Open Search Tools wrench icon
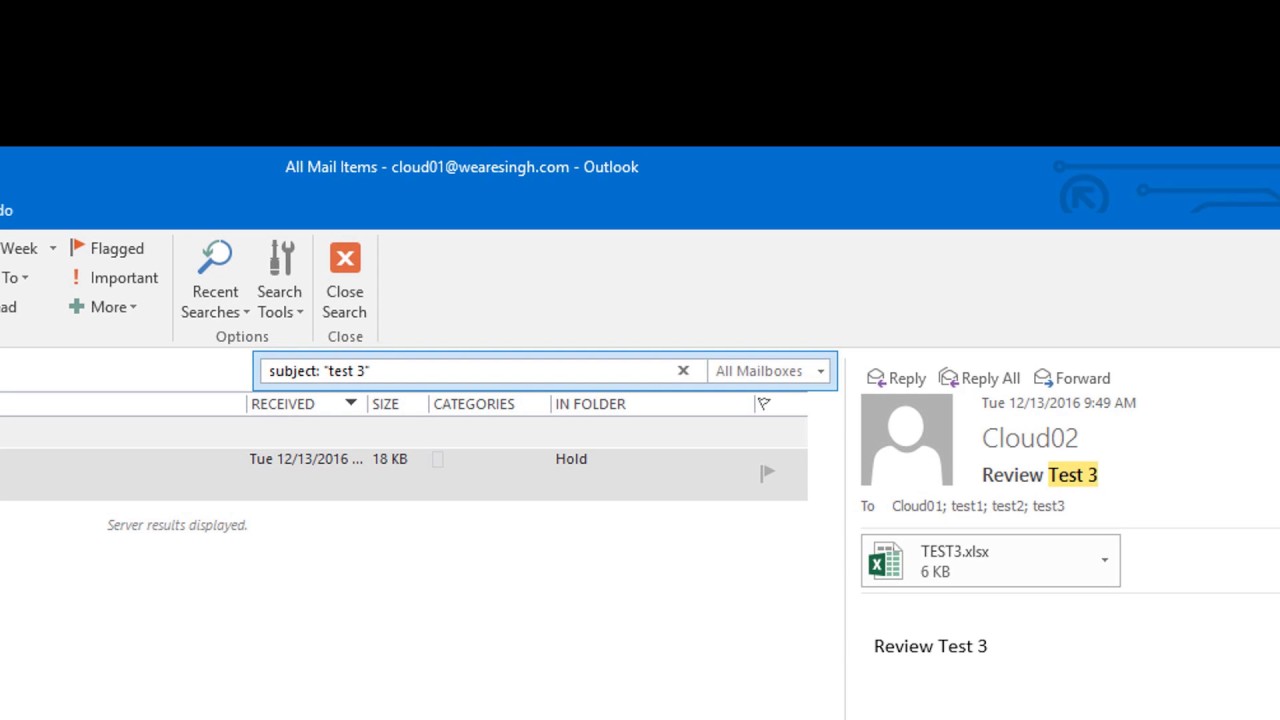1280x720 pixels. coord(281,258)
